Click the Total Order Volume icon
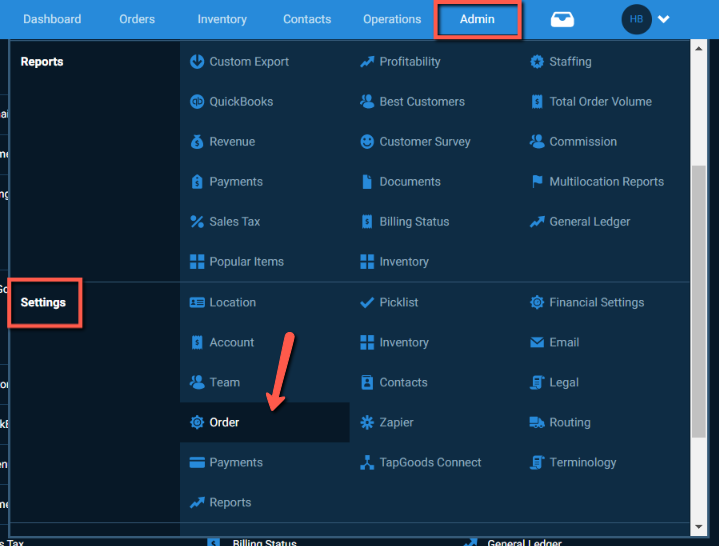The width and height of the screenshot is (719, 546). (537, 101)
